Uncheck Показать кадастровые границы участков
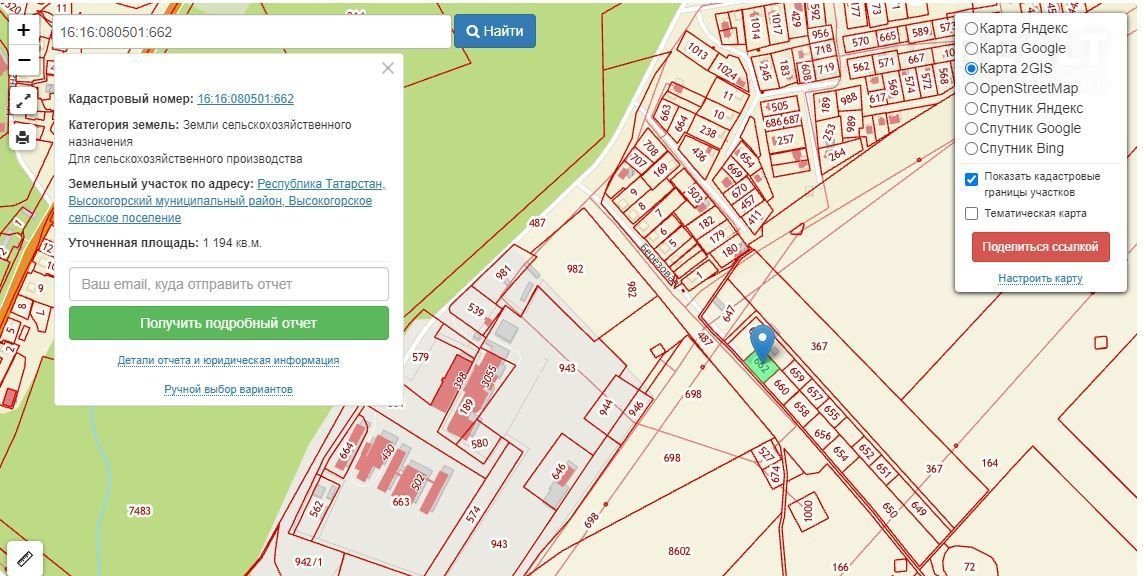 click(x=971, y=180)
